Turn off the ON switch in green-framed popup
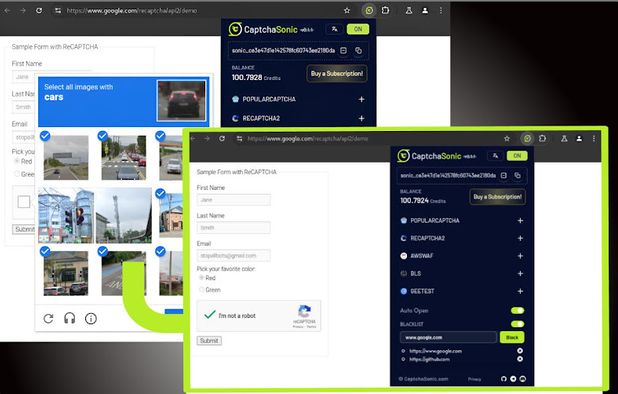Screen dimensions: 618x394 coord(517,156)
